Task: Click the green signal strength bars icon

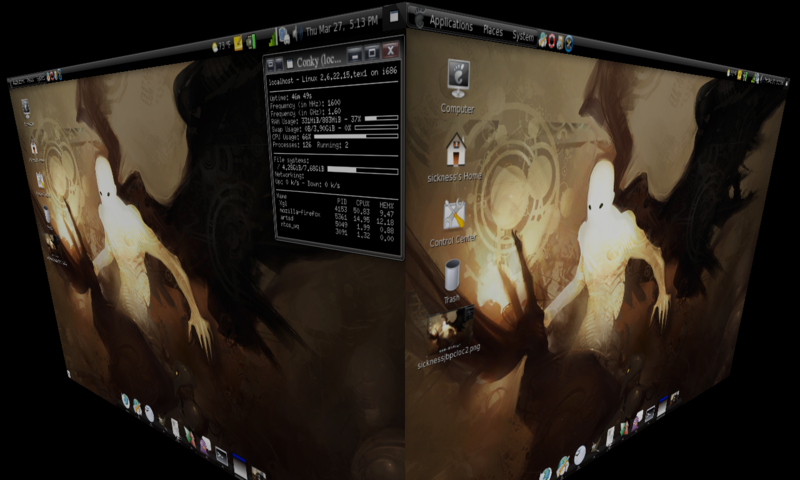Action: point(273,37)
